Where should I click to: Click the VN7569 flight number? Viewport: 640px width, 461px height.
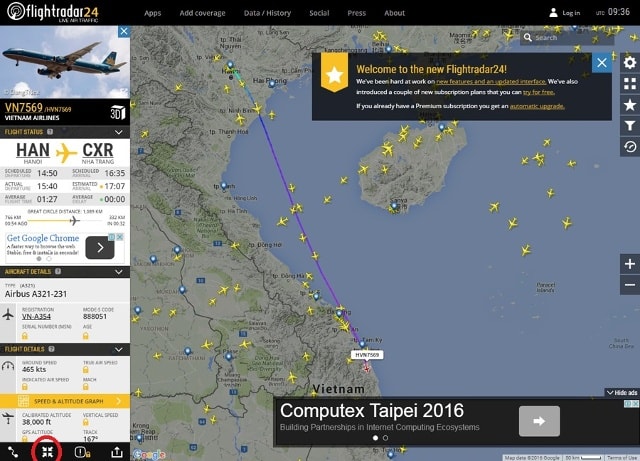(x=24, y=107)
